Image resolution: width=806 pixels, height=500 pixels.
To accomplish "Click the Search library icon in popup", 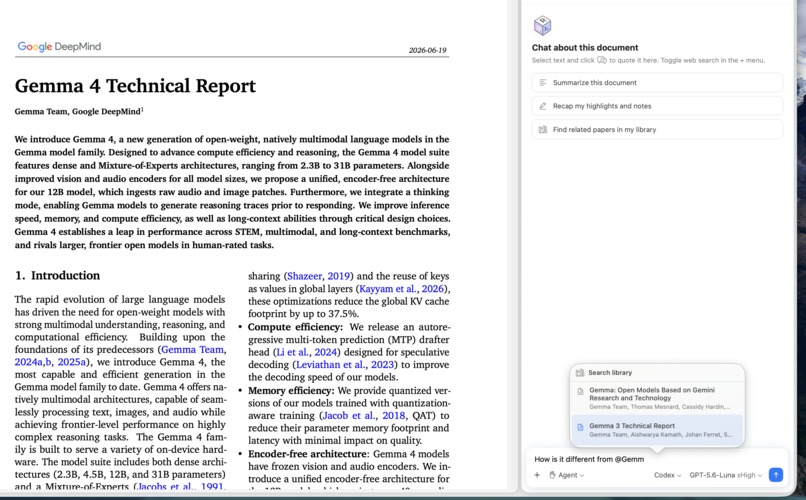I will tap(580, 373).
